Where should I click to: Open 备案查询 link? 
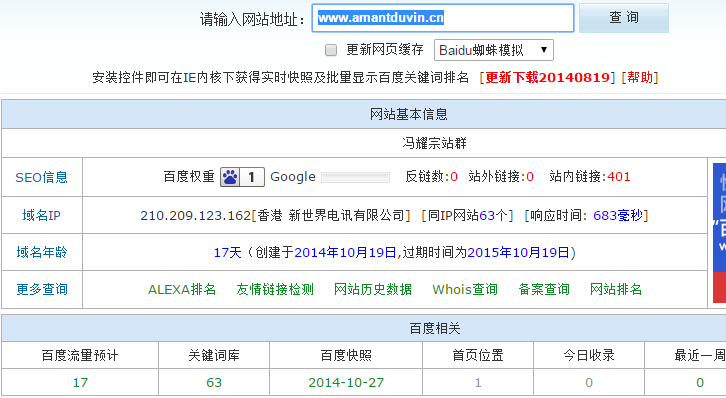point(544,289)
